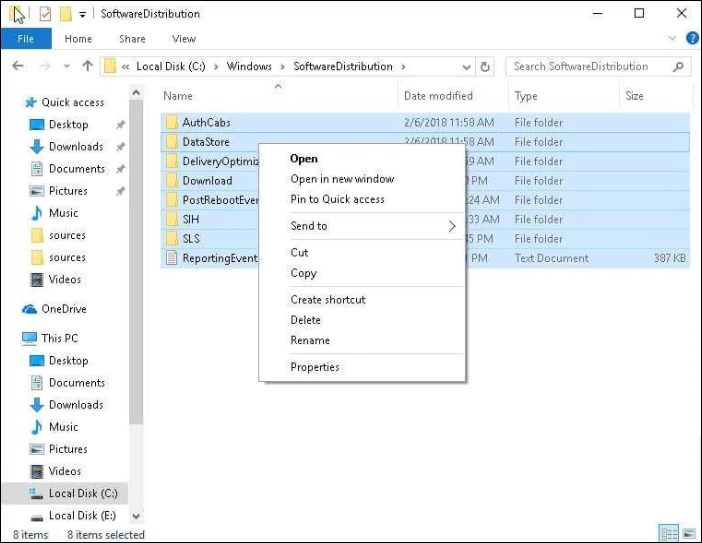Click the Back navigation arrow

tap(17, 67)
